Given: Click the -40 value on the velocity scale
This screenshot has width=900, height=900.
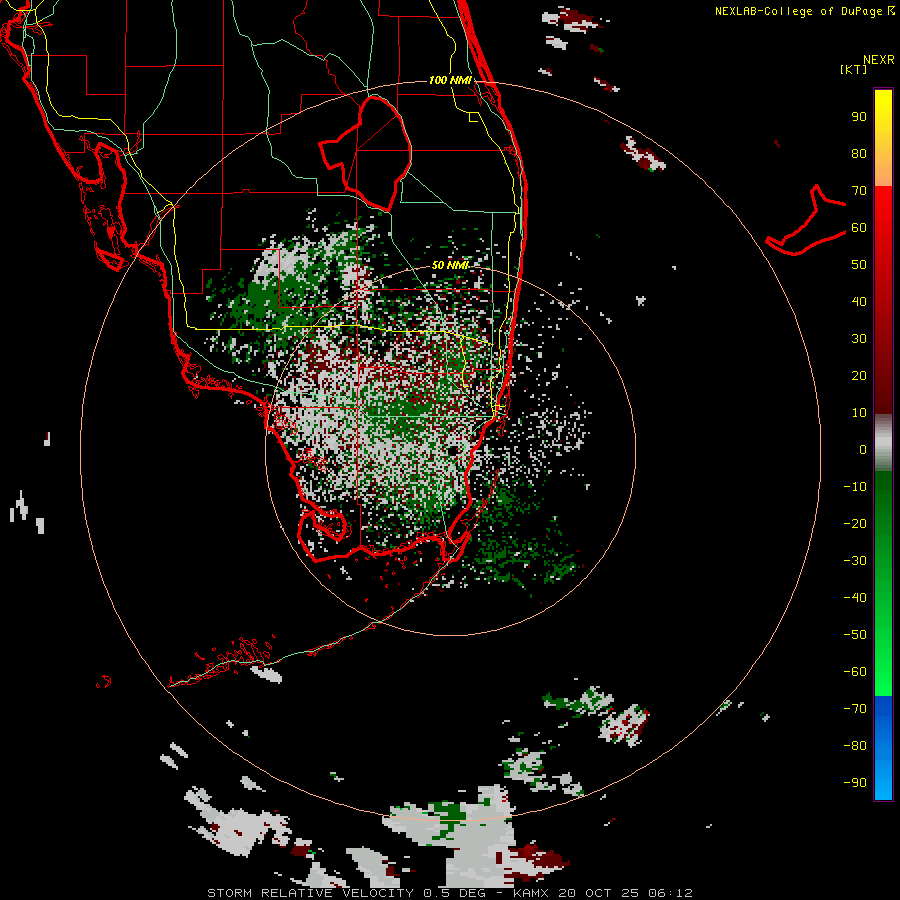Looking at the screenshot, I should (x=855, y=598).
